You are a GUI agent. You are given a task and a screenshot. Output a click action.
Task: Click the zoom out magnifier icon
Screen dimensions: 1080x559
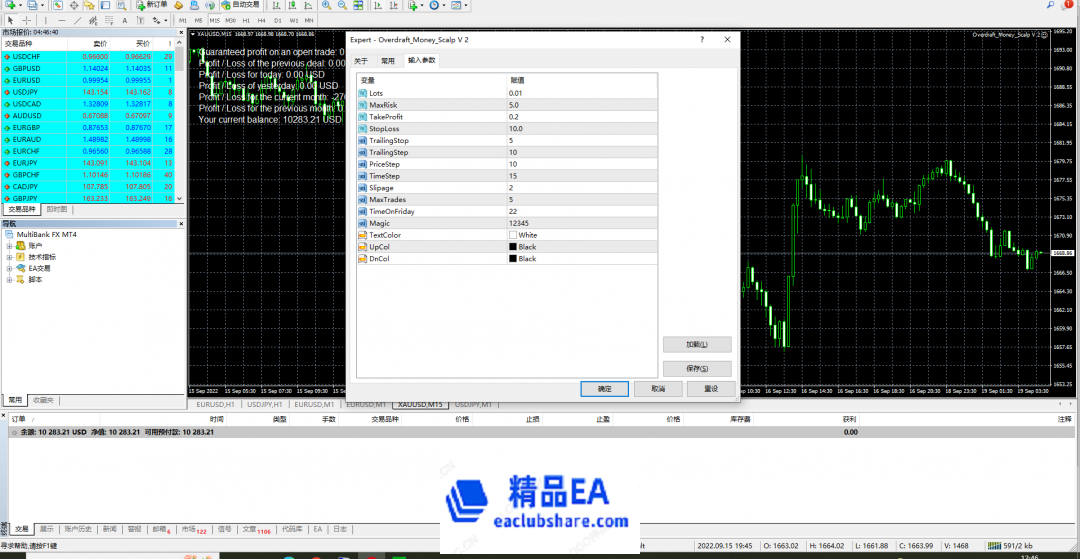(x=342, y=5)
